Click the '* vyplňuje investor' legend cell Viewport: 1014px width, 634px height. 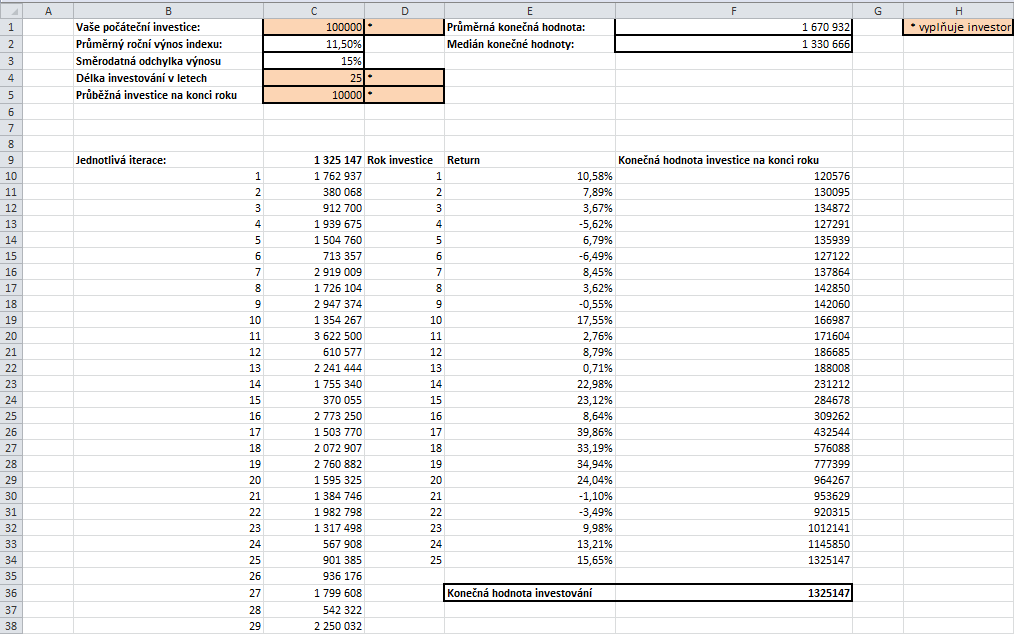coord(958,28)
